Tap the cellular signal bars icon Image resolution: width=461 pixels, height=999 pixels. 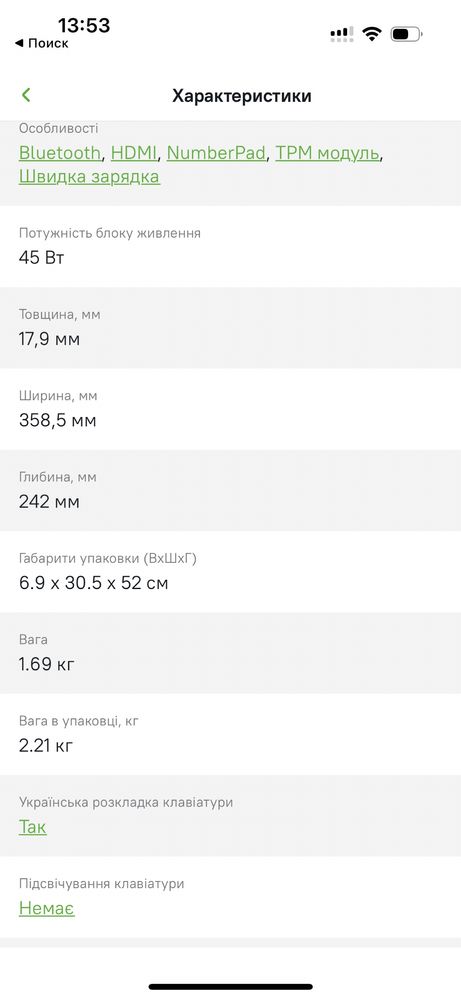click(342, 34)
